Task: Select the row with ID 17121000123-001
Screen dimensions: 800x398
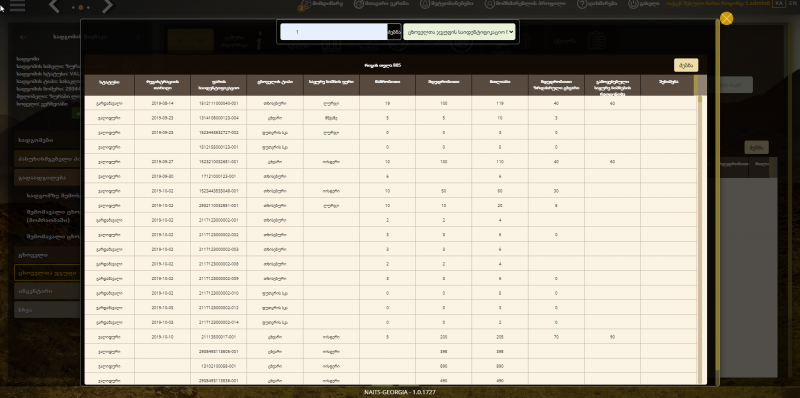Action: [x=390, y=176]
